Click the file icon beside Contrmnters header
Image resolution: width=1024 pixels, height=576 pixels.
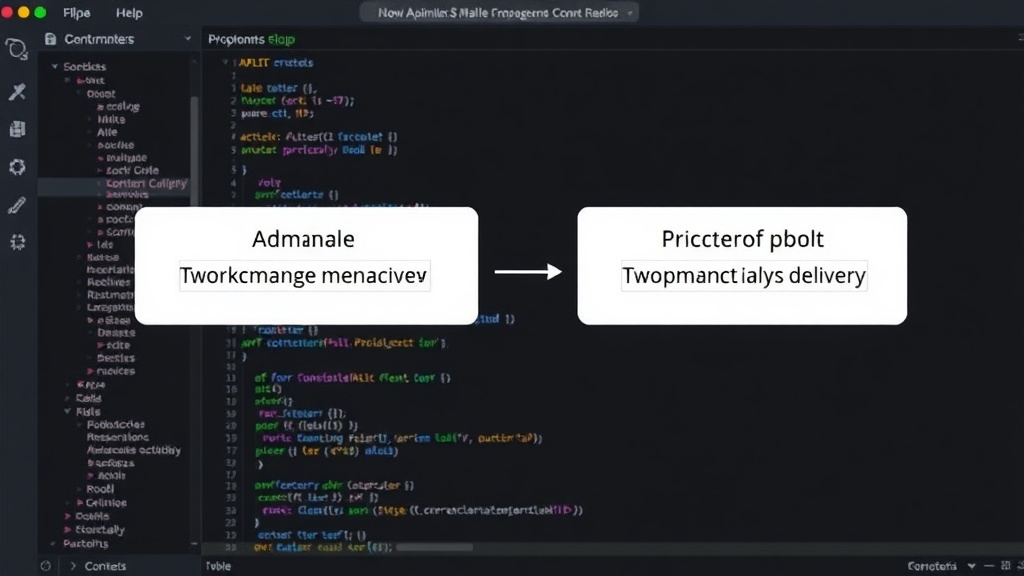[x=50, y=39]
